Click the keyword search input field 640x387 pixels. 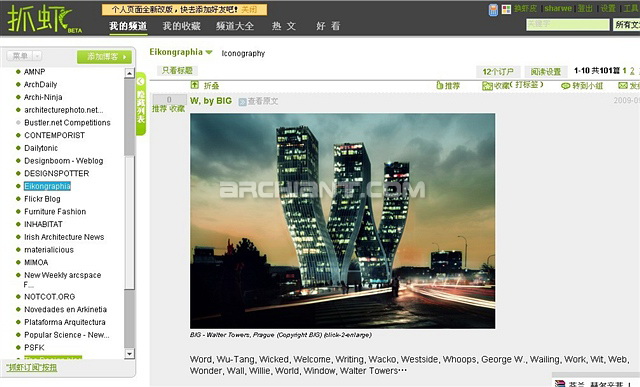[x=568, y=24]
